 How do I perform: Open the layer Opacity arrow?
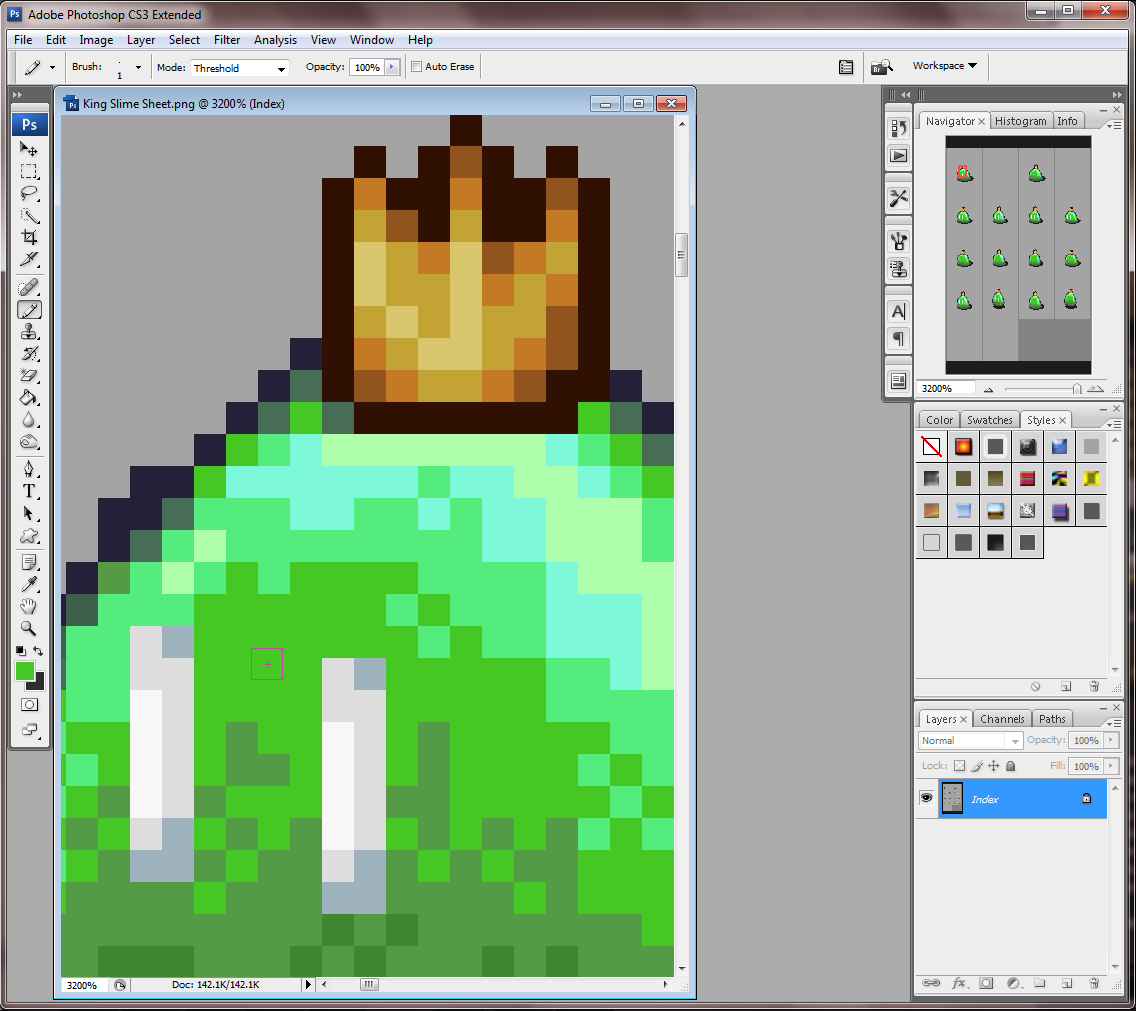(x=1111, y=740)
